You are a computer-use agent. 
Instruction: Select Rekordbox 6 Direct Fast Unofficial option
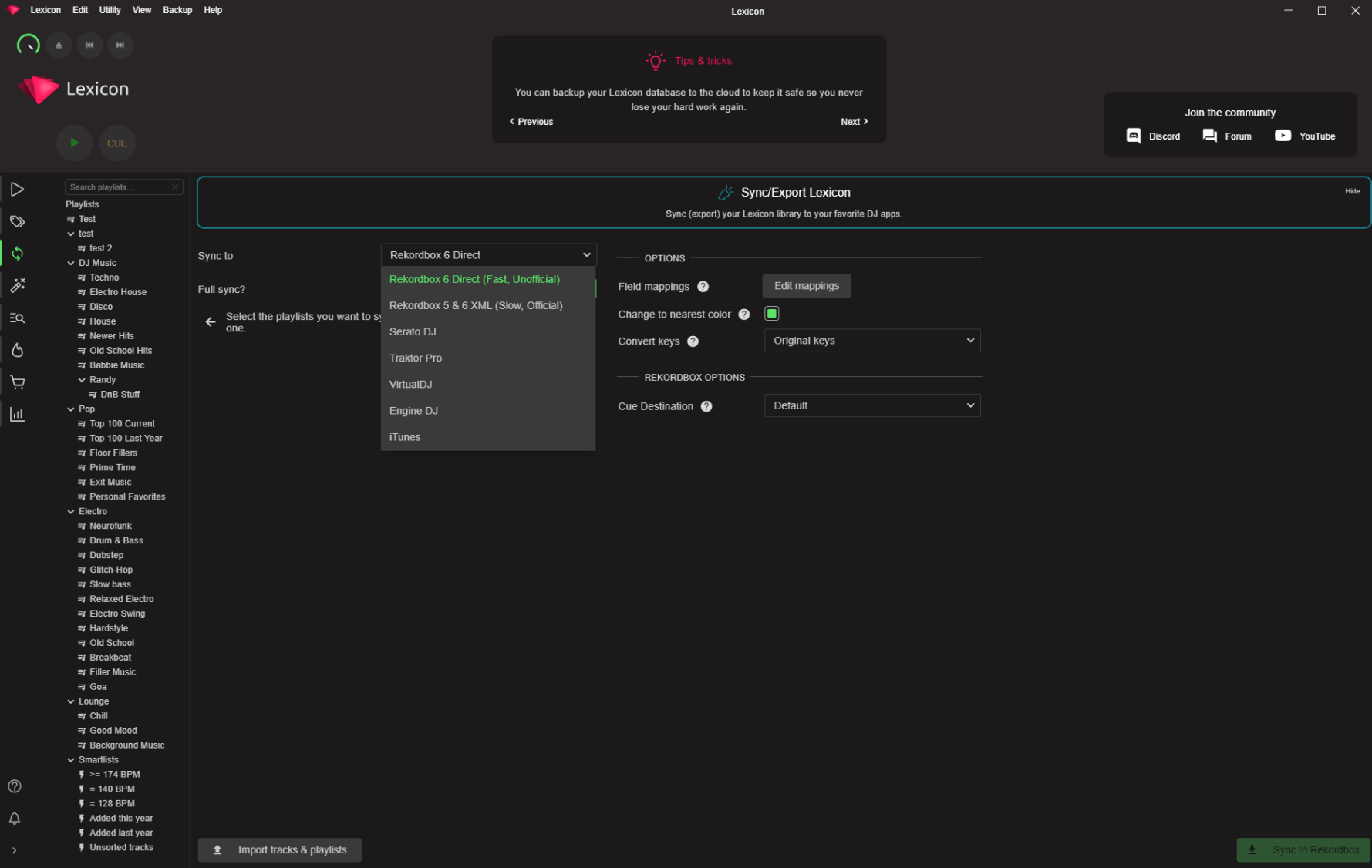click(x=488, y=279)
